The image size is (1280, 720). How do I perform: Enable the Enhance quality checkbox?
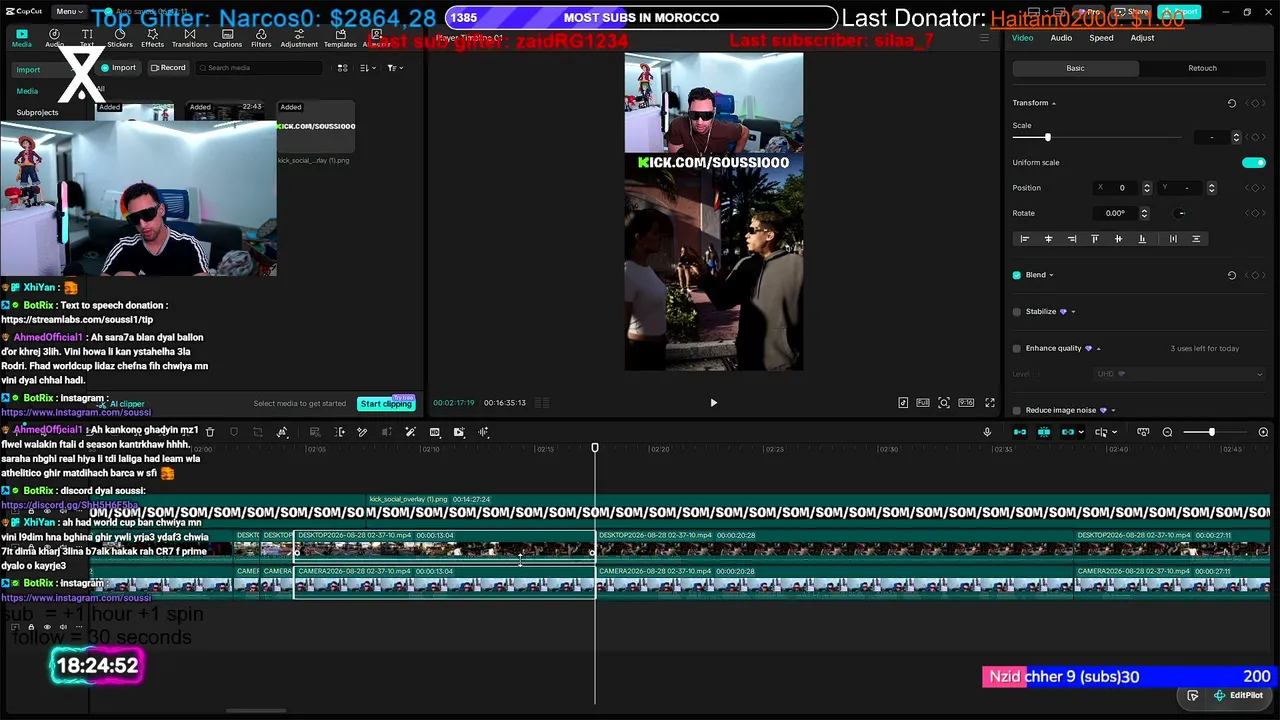[1017, 349]
